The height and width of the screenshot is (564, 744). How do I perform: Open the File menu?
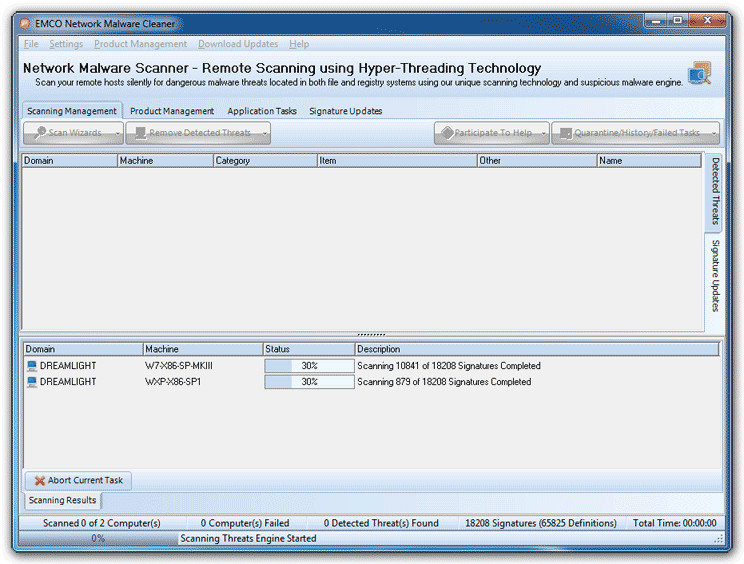(x=31, y=44)
